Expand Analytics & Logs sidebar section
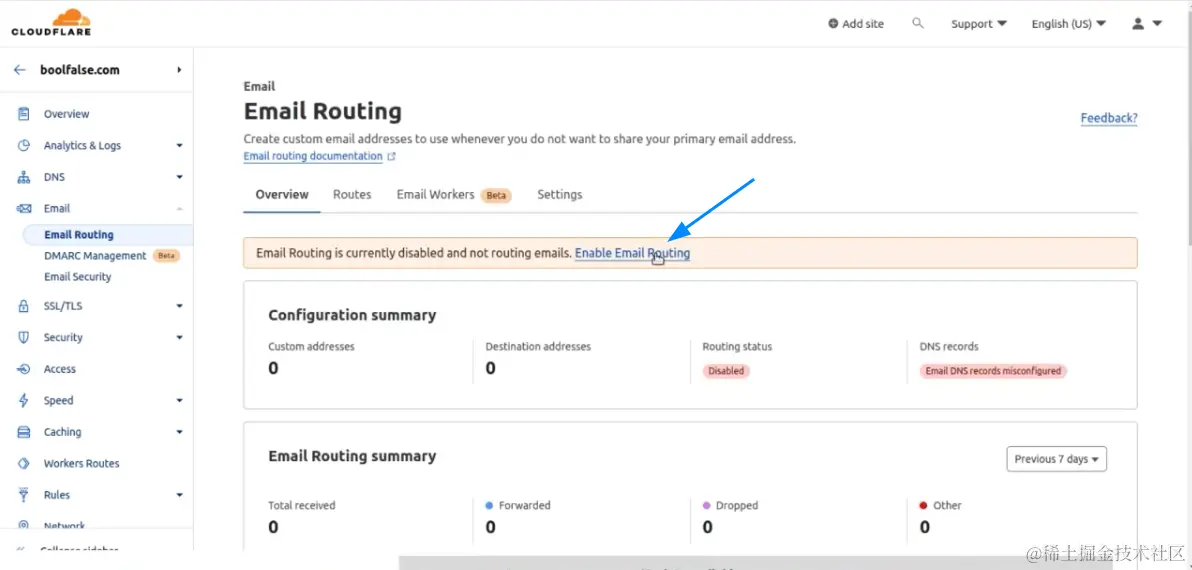The image size is (1192, 570). [179, 145]
